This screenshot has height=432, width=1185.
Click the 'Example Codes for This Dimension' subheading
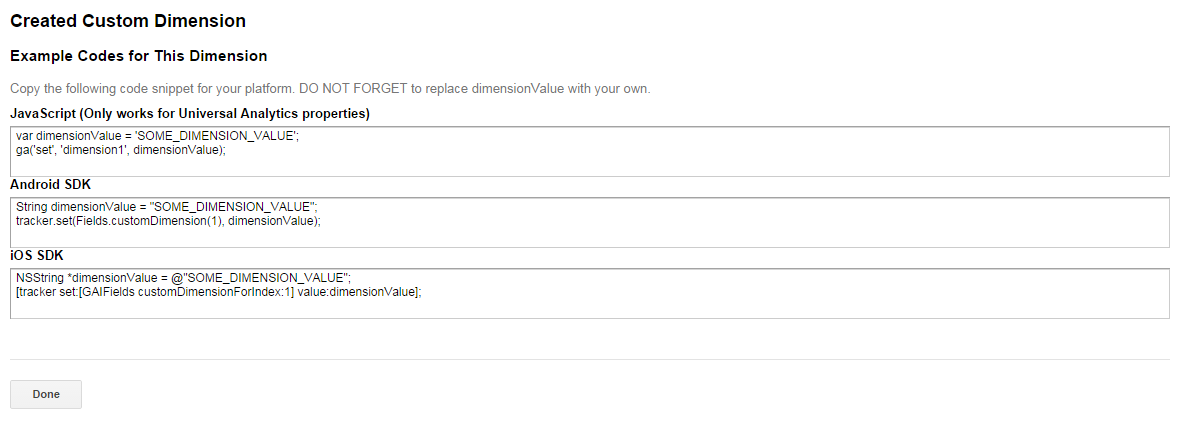point(138,57)
